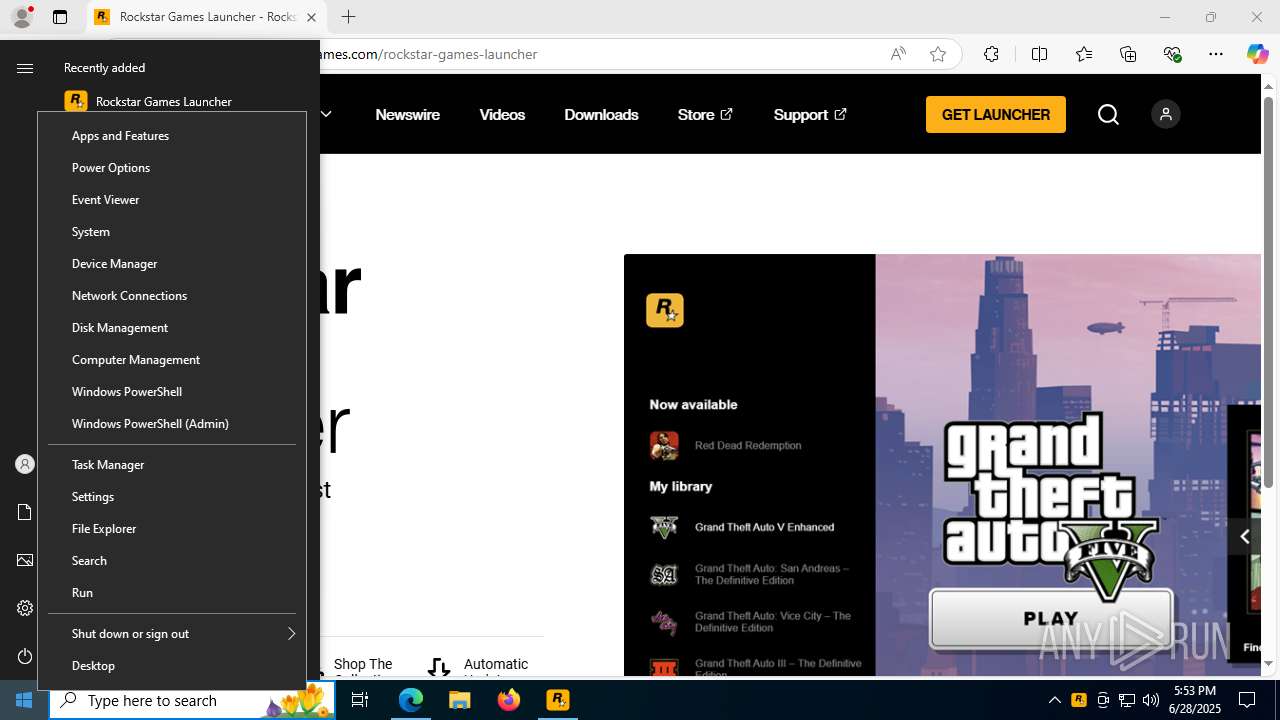Click carousel previous arrow on launcher image
Screen dimensions: 1280x720
click(x=1244, y=537)
